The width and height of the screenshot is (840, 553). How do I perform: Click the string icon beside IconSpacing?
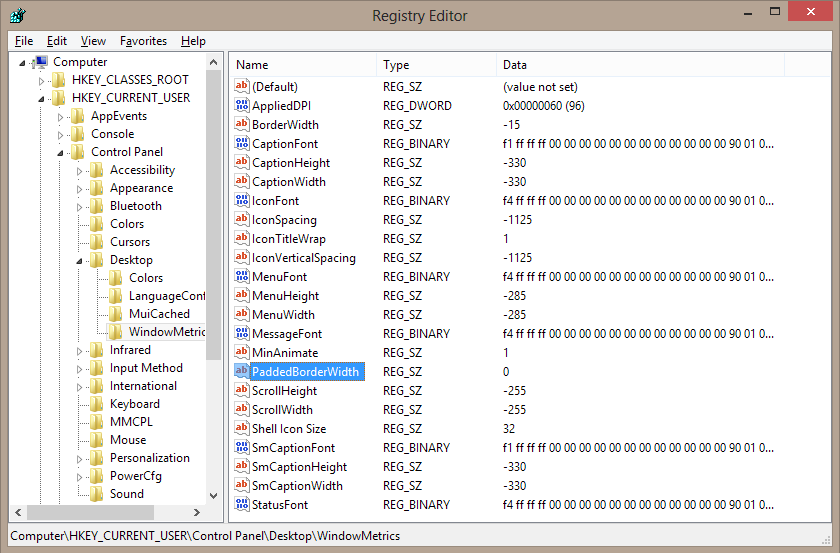click(242, 220)
